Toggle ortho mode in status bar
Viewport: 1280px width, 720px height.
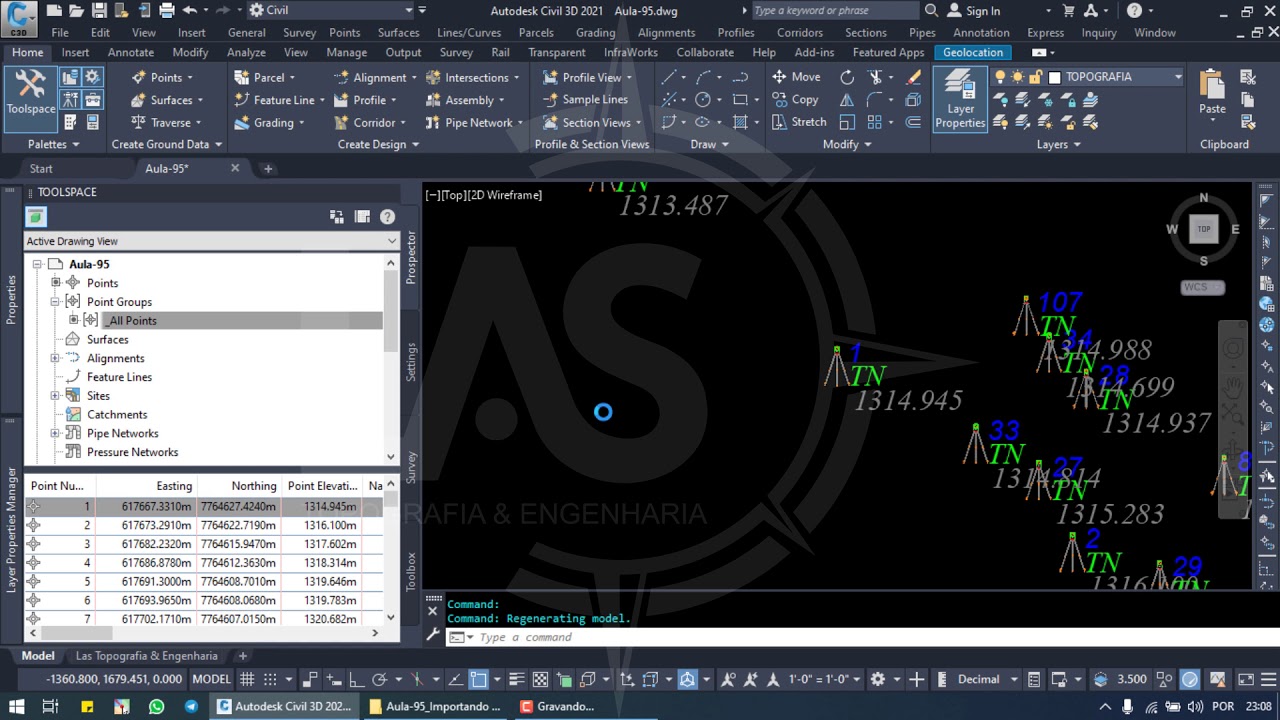(356, 679)
